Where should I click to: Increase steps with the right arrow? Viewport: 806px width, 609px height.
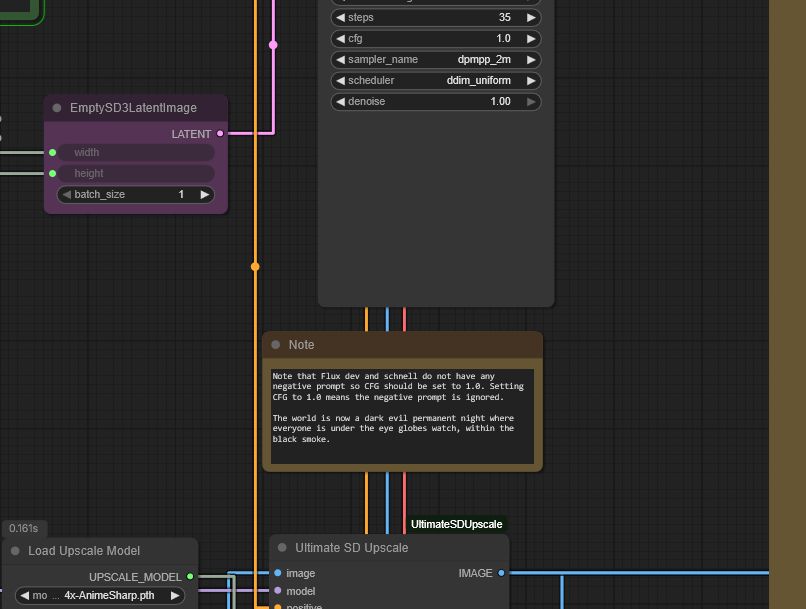pos(531,18)
